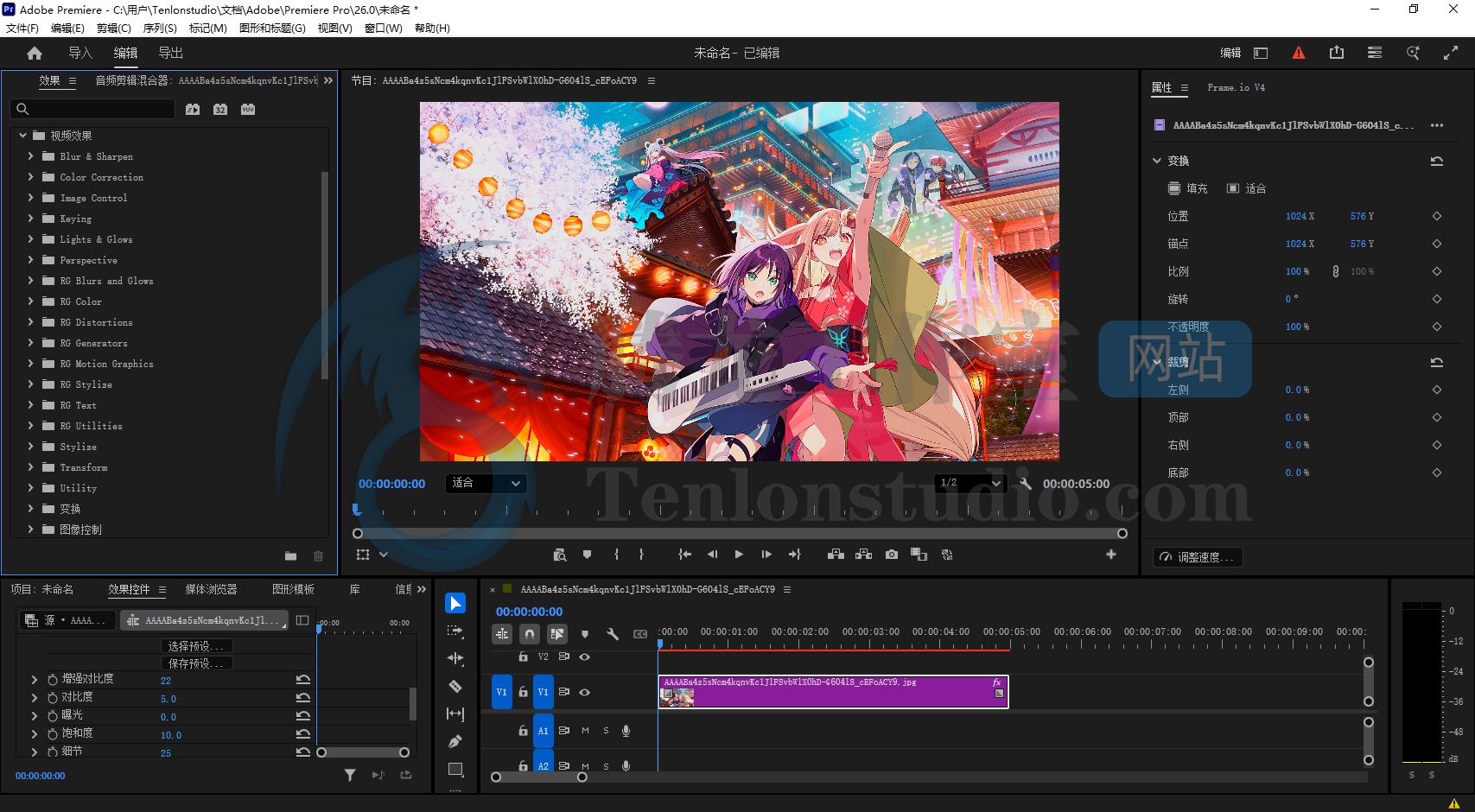Open the zoom level dropdown showing 适合
The height and width of the screenshot is (812, 1475).
tap(486, 484)
